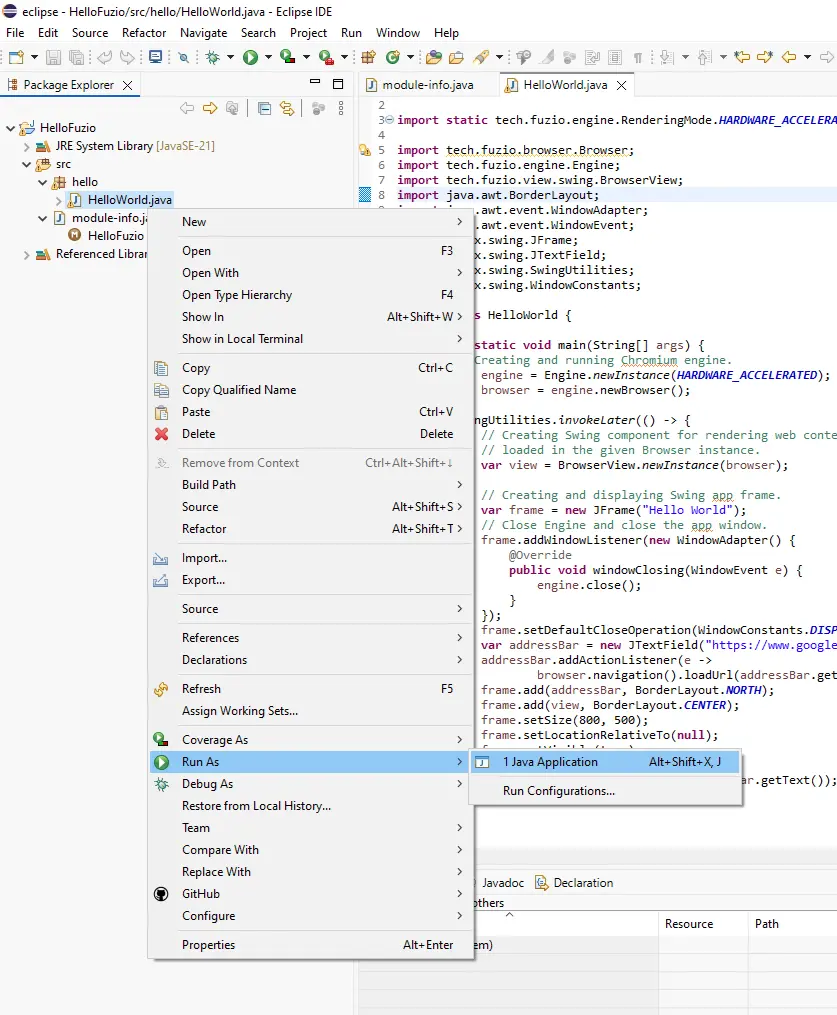Open the Run dropdown arrow
Viewport: 837px width, 1015px height.
pos(268,58)
